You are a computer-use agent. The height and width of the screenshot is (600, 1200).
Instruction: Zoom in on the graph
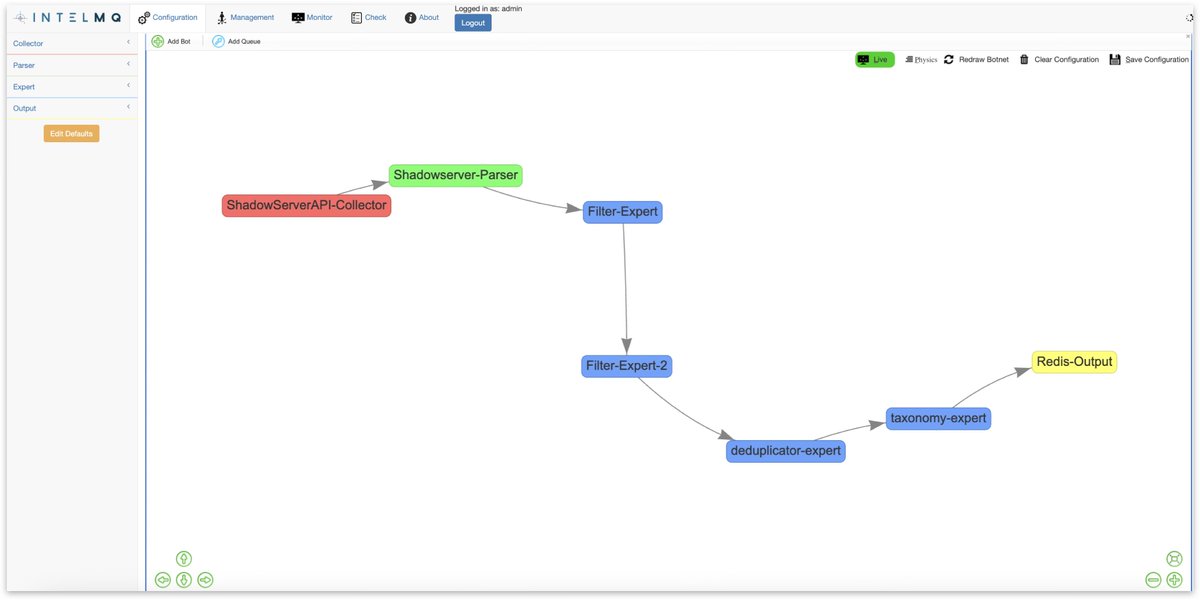point(1174,580)
